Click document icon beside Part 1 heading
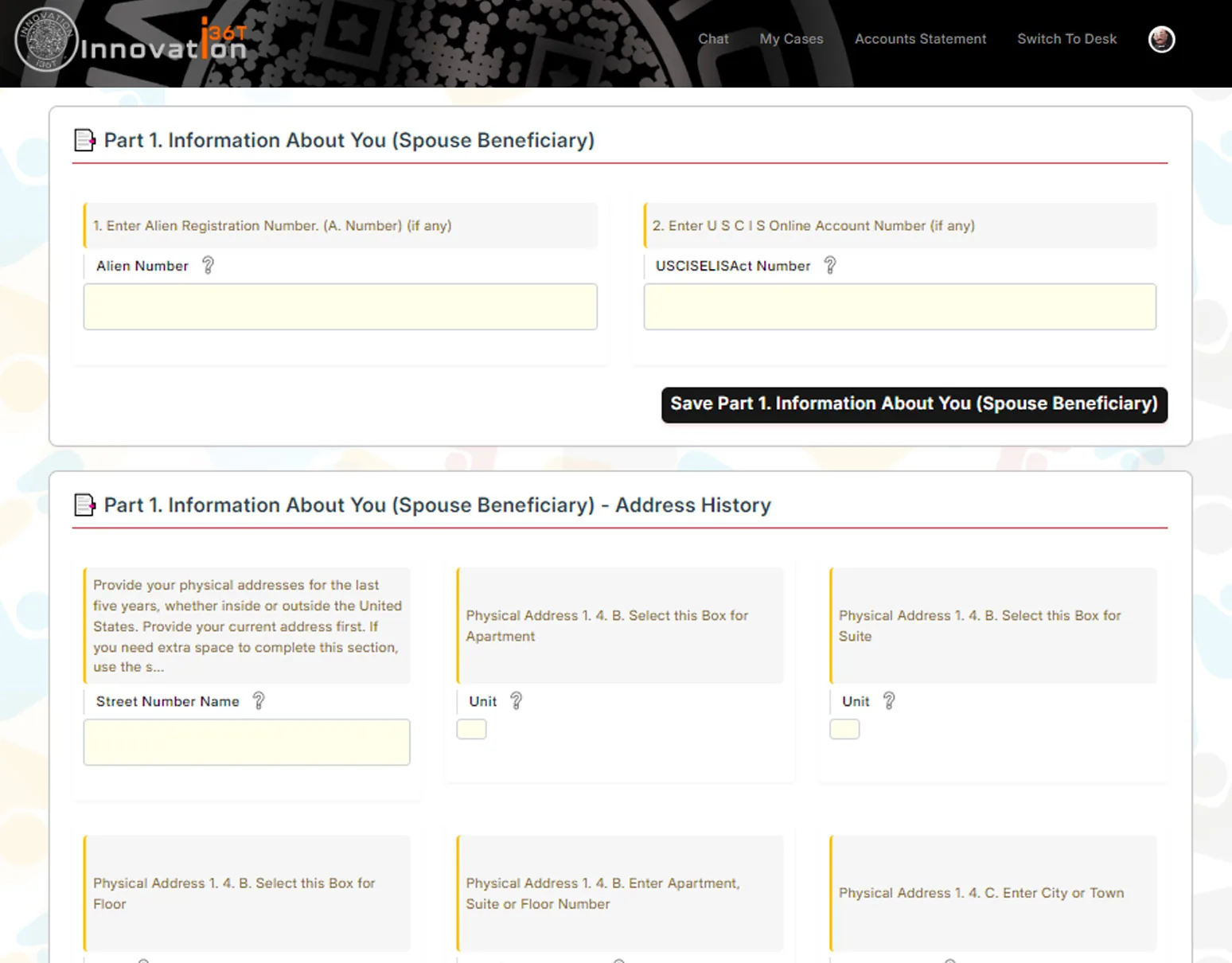Image resolution: width=1232 pixels, height=963 pixels. coord(84,140)
